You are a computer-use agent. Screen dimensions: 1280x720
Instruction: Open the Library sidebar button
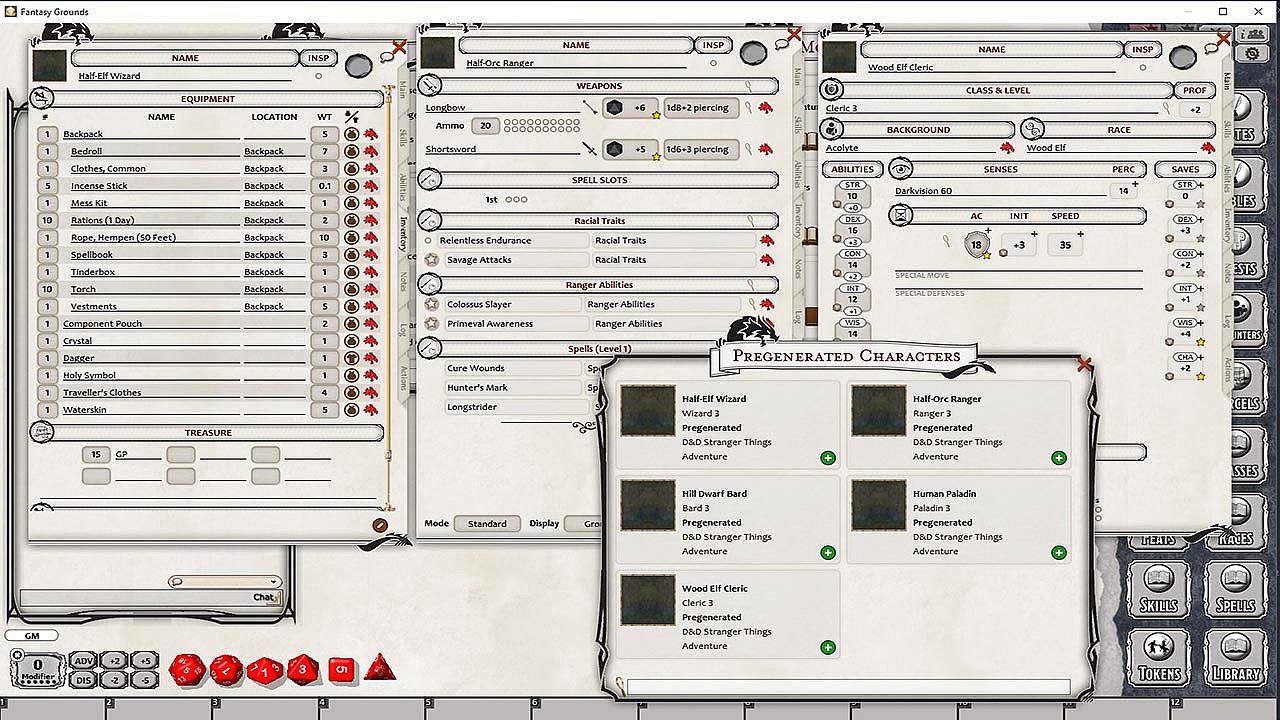(1236, 659)
